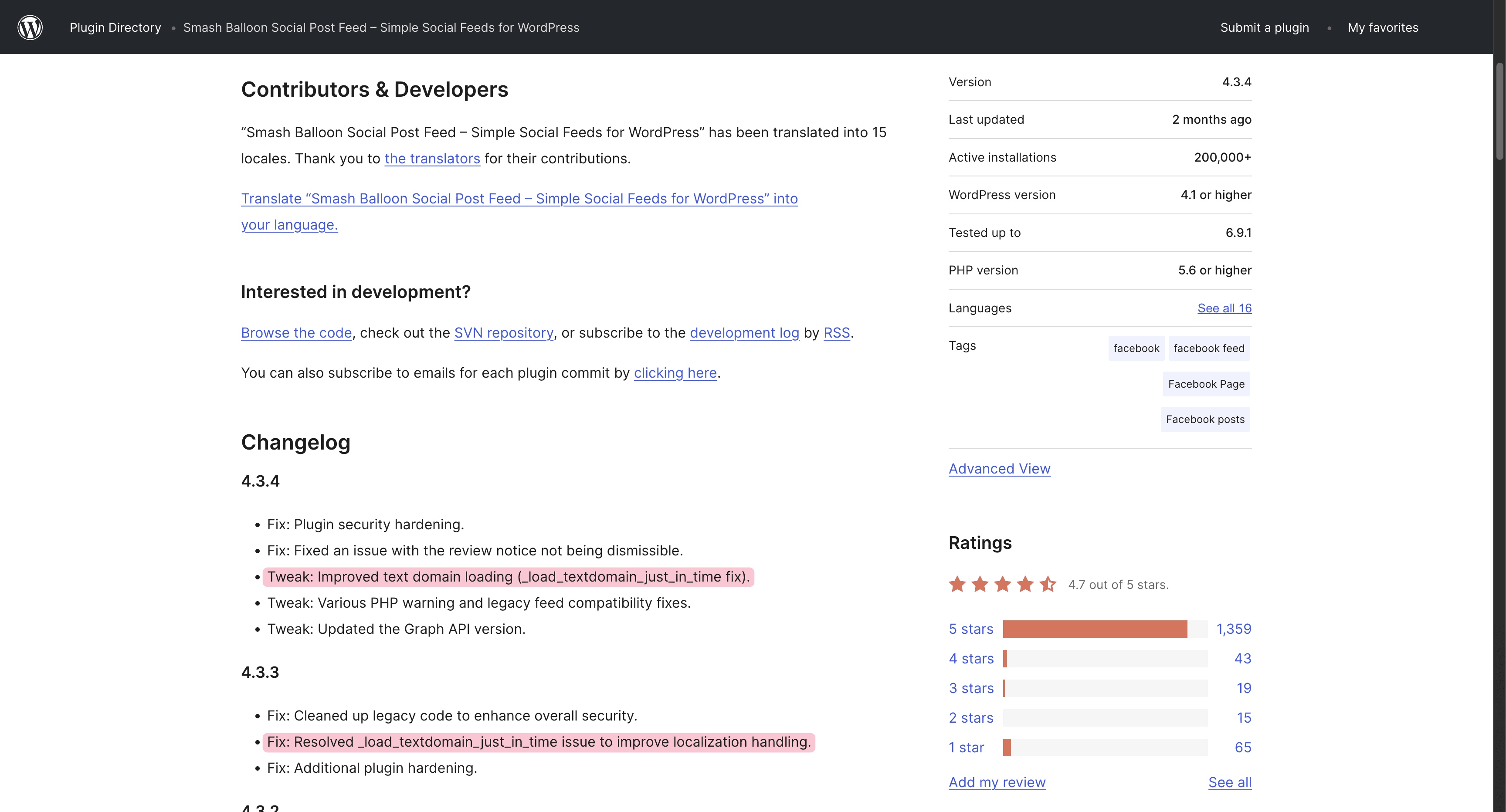
Task: Click 'Interested in development?' heading
Action: [356, 292]
